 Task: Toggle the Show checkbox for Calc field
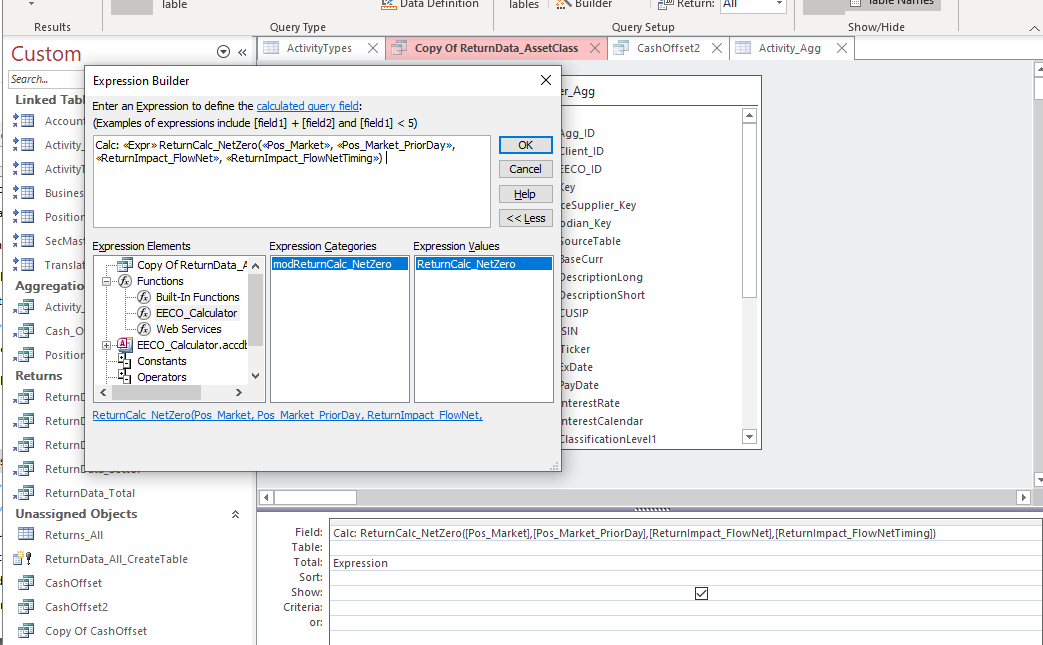pyautogui.click(x=701, y=592)
